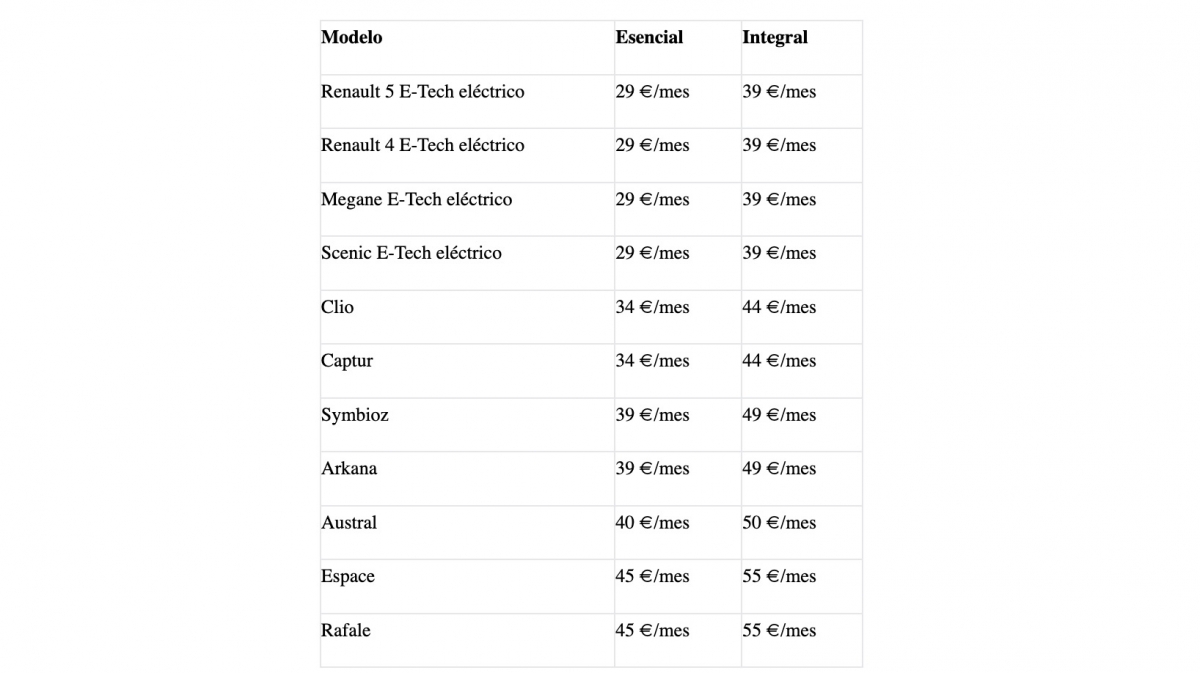Select Renault 5 E-Tech eléctrico cell
This screenshot has height=673, width=1200.
[x=422, y=92]
